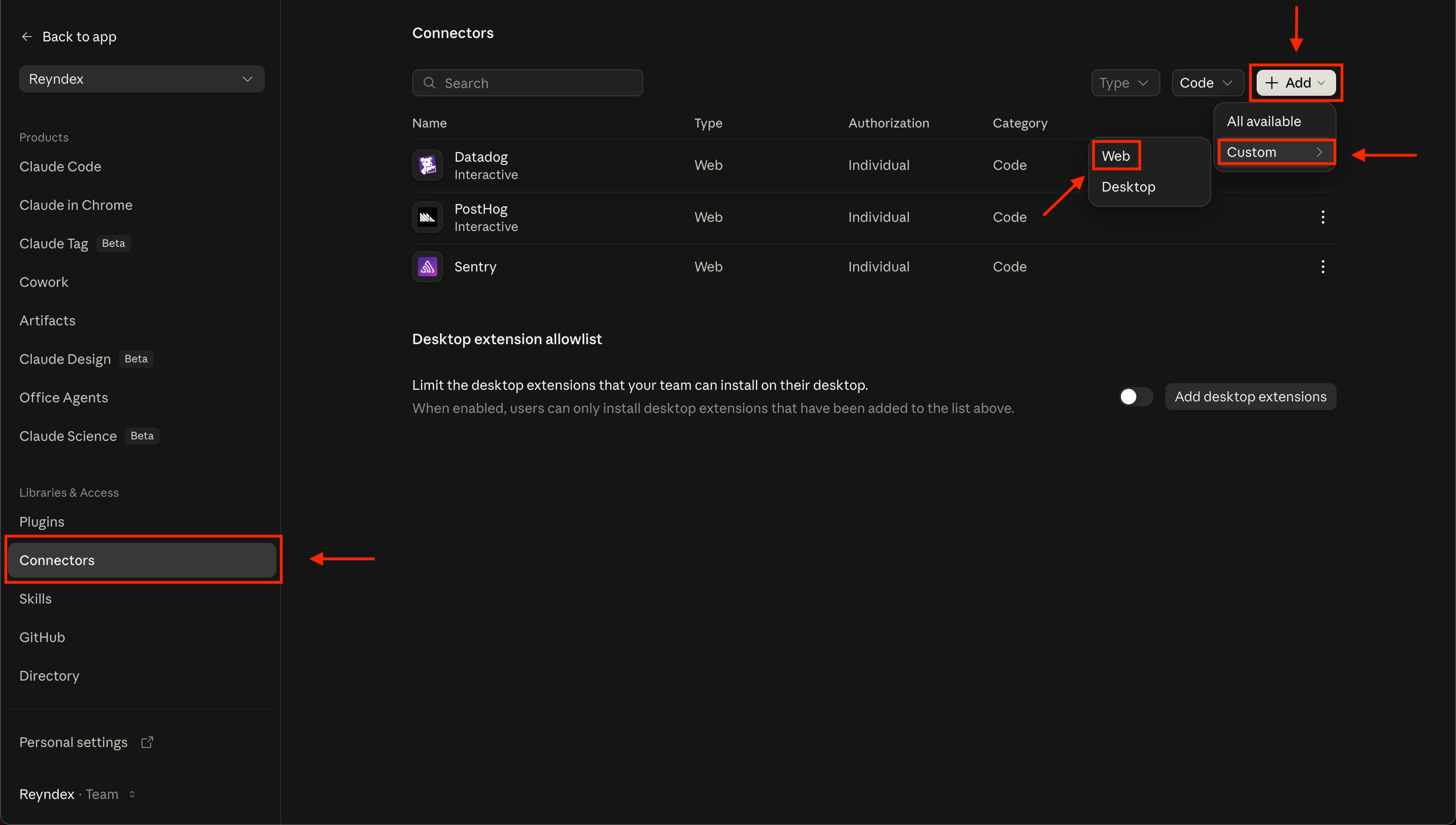The height and width of the screenshot is (825, 1456).
Task: Click Code category in the PostHog row
Action: (x=1009, y=217)
